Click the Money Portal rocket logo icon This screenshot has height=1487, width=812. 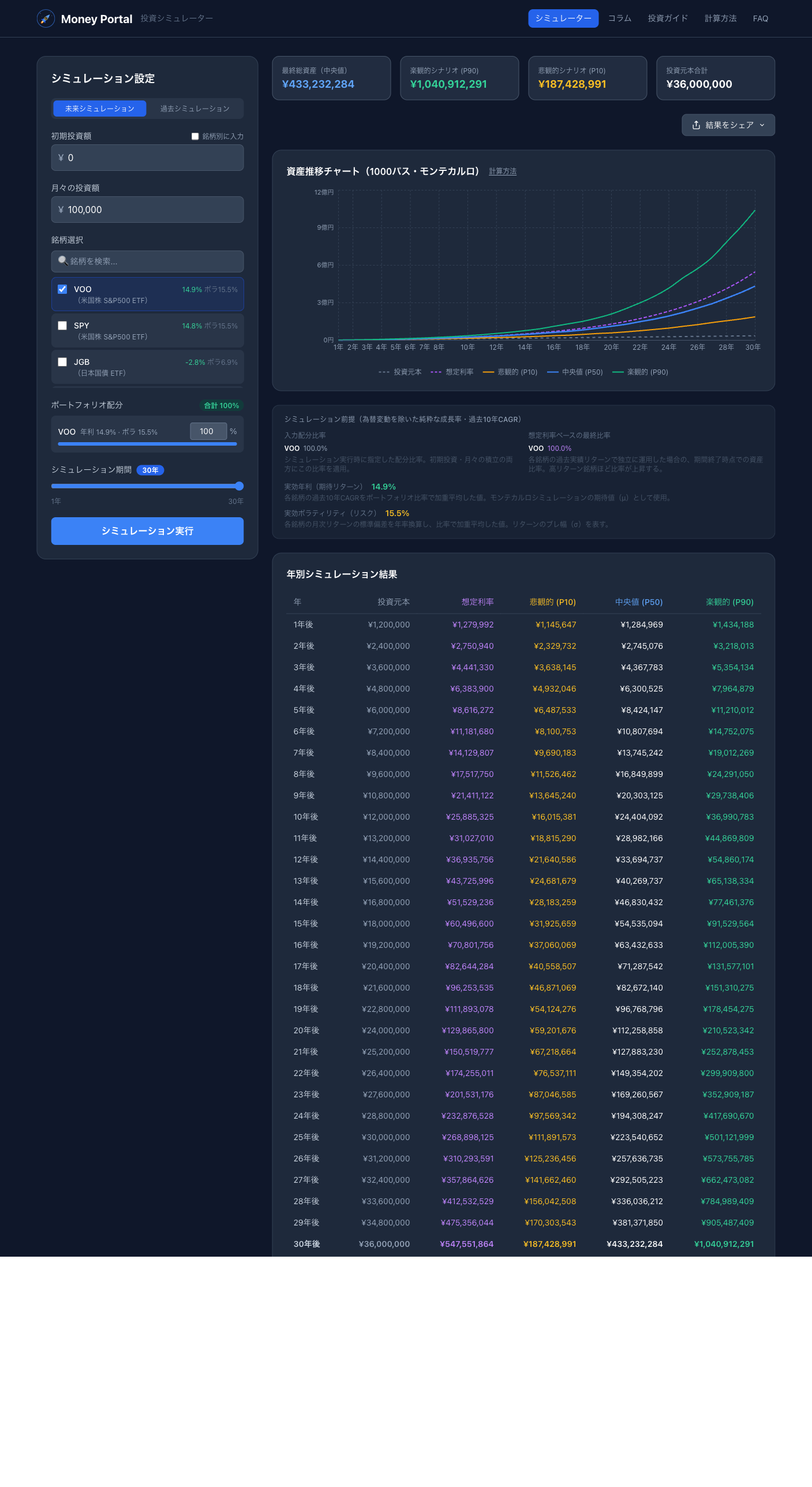pos(46,18)
